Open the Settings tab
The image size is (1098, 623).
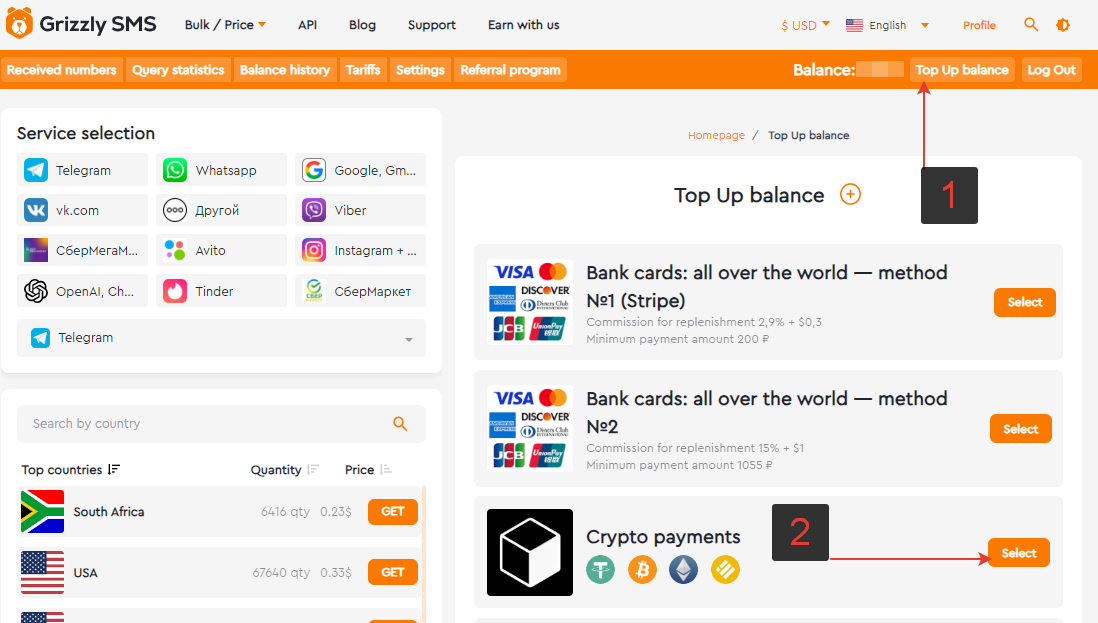pyautogui.click(x=420, y=70)
